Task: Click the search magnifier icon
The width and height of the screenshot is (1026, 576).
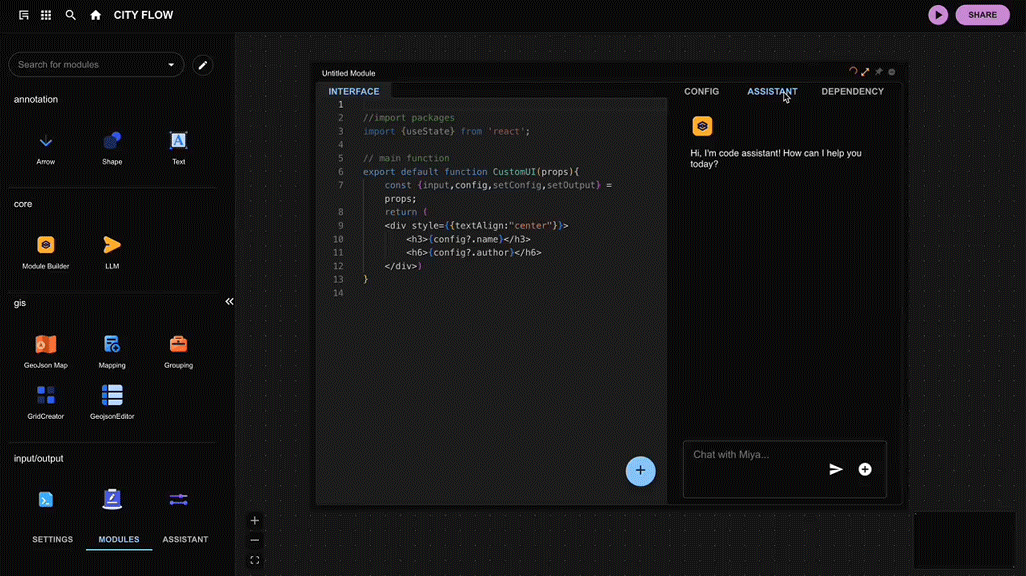Action: 71,15
